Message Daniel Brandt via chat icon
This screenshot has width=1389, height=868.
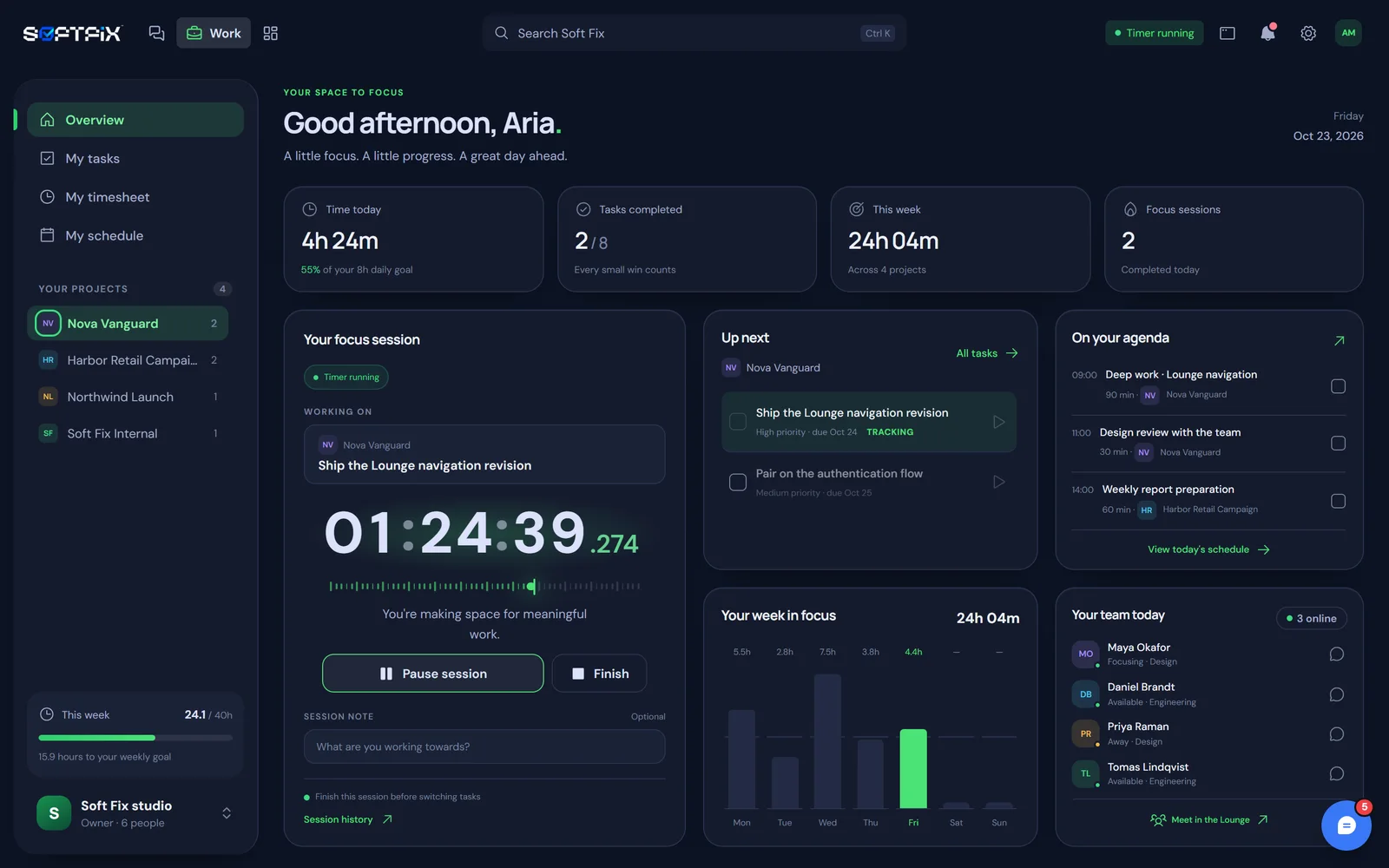1337,694
